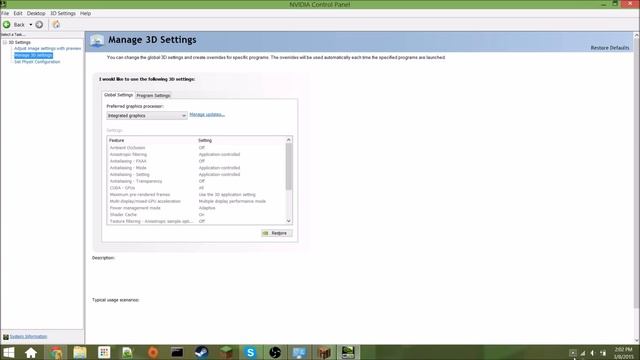The width and height of the screenshot is (640, 360).
Task: Open File Explorer from the taskbar
Action: point(80,353)
